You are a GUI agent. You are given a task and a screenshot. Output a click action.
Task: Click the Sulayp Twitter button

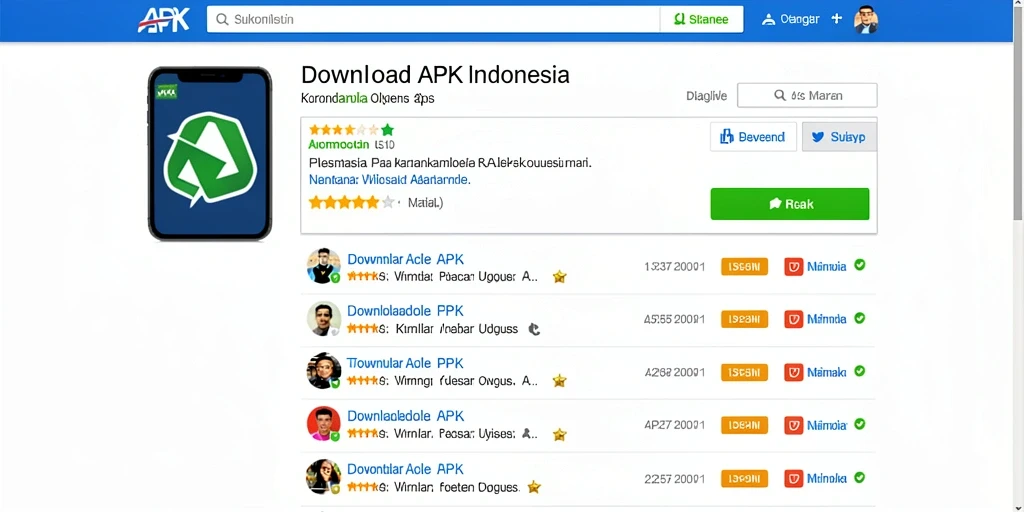pyautogui.click(x=839, y=137)
